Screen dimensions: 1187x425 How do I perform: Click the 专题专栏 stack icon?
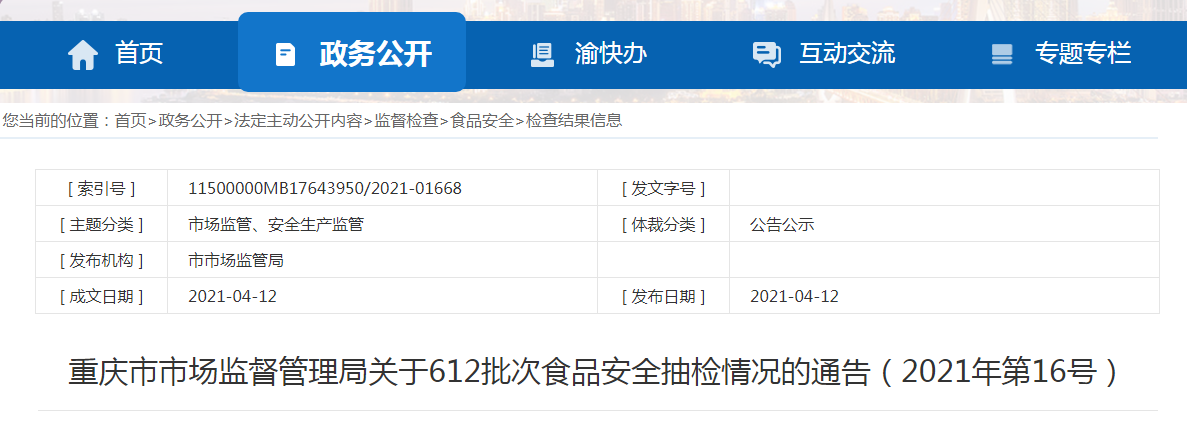(x=1002, y=55)
